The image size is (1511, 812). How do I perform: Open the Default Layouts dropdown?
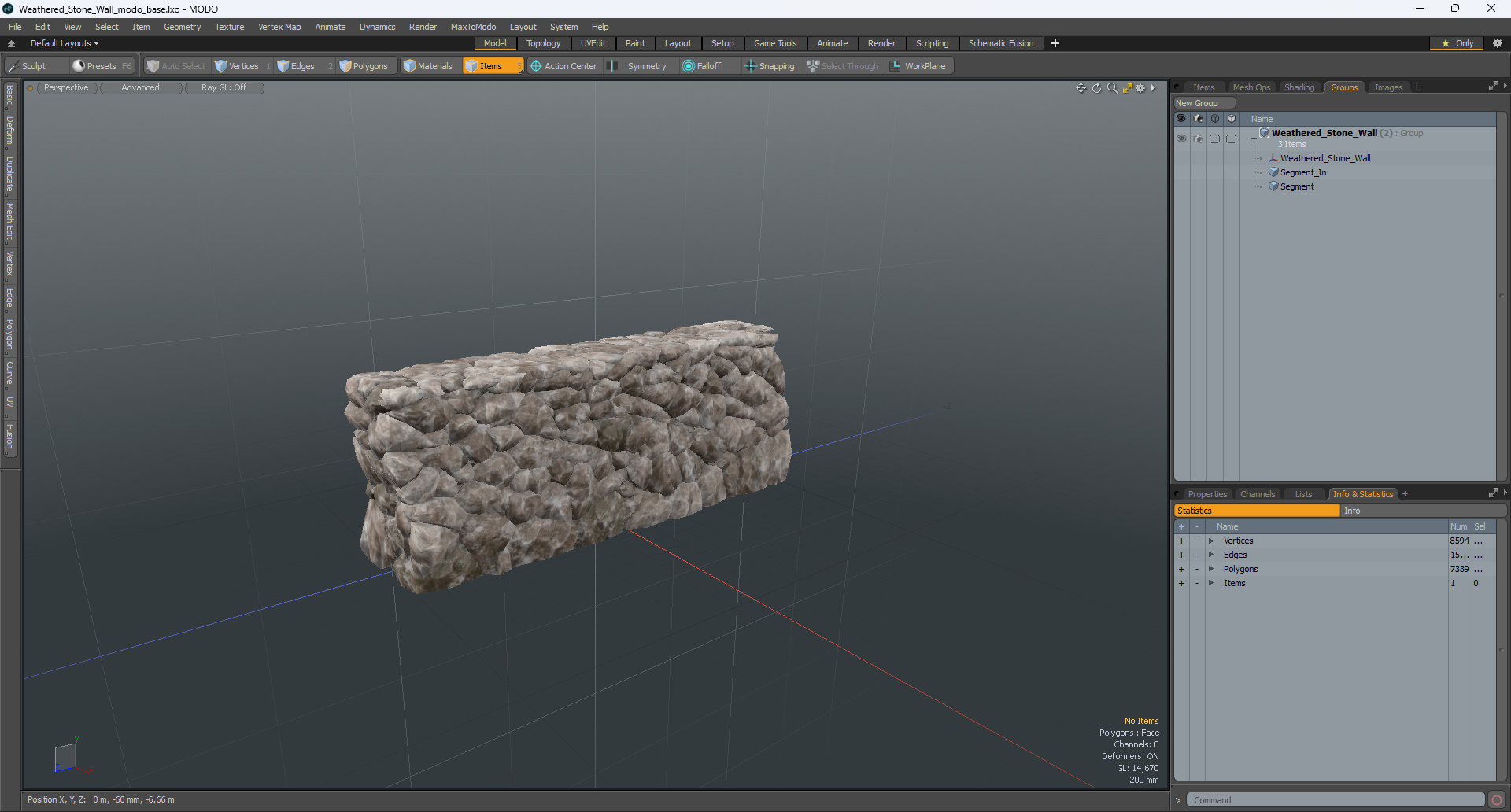click(65, 43)
